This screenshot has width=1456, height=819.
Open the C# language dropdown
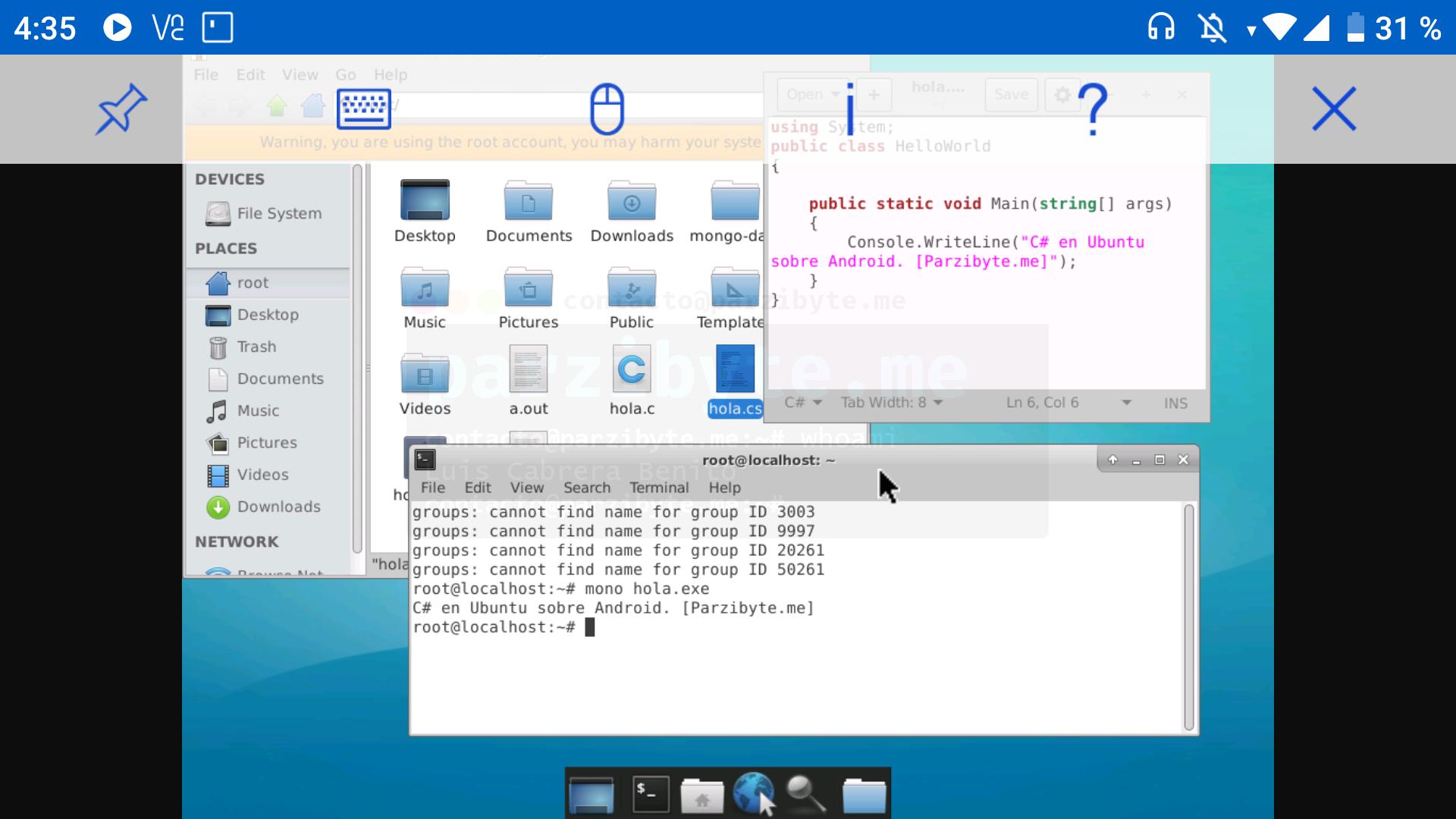(x=803, y=403)
